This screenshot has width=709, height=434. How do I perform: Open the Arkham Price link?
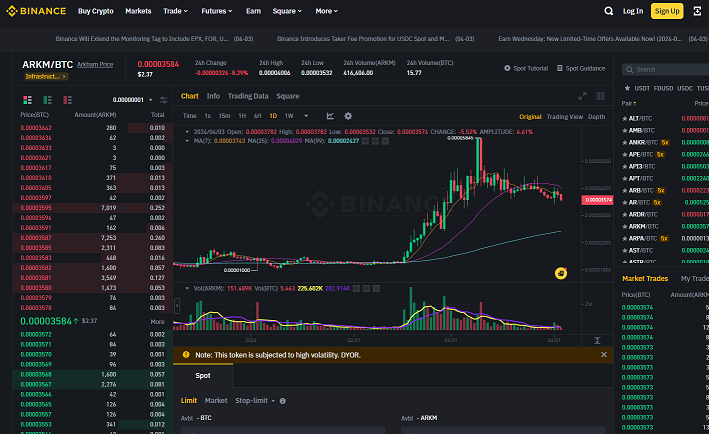click(x=95, y=65)
